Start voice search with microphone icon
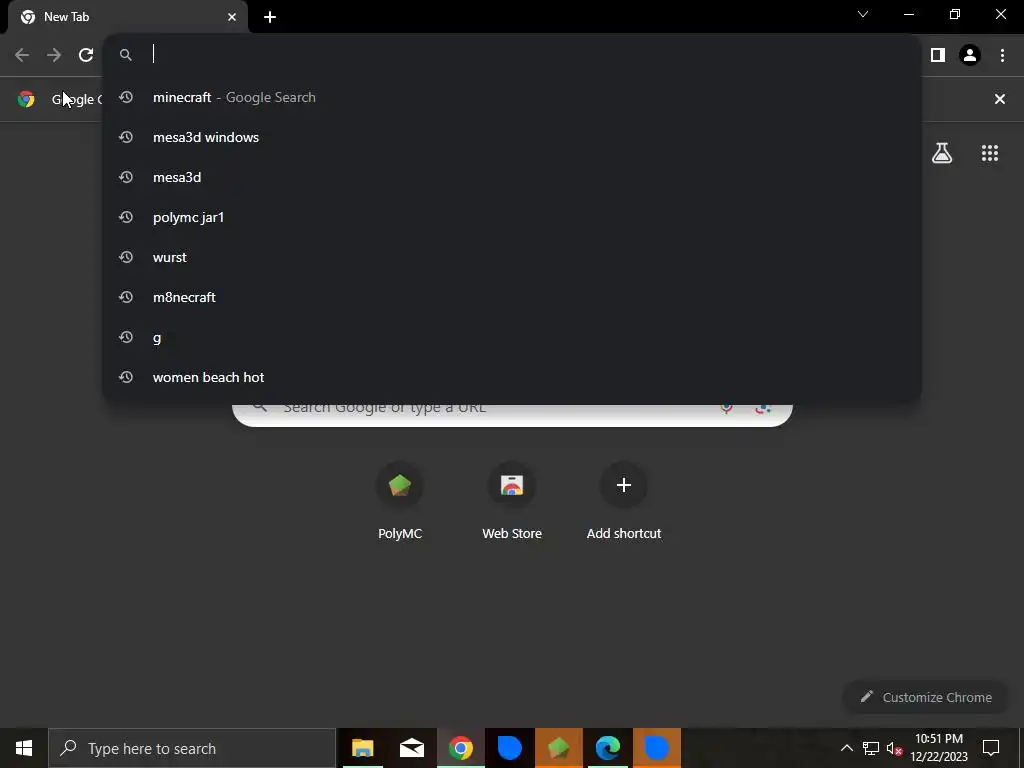The image size is (1024, 768). point(726,409)
